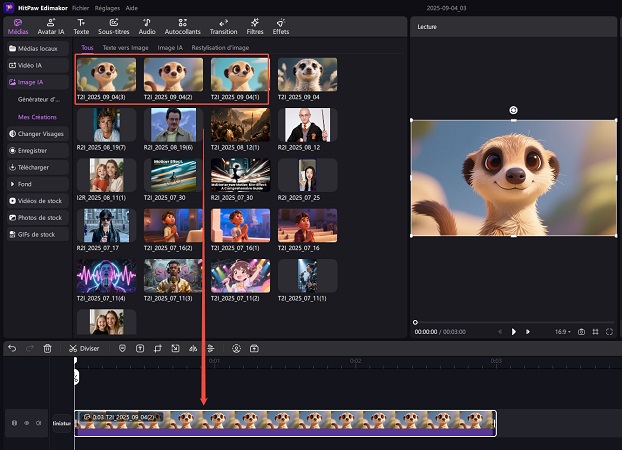Open the Aide menu

132,8
